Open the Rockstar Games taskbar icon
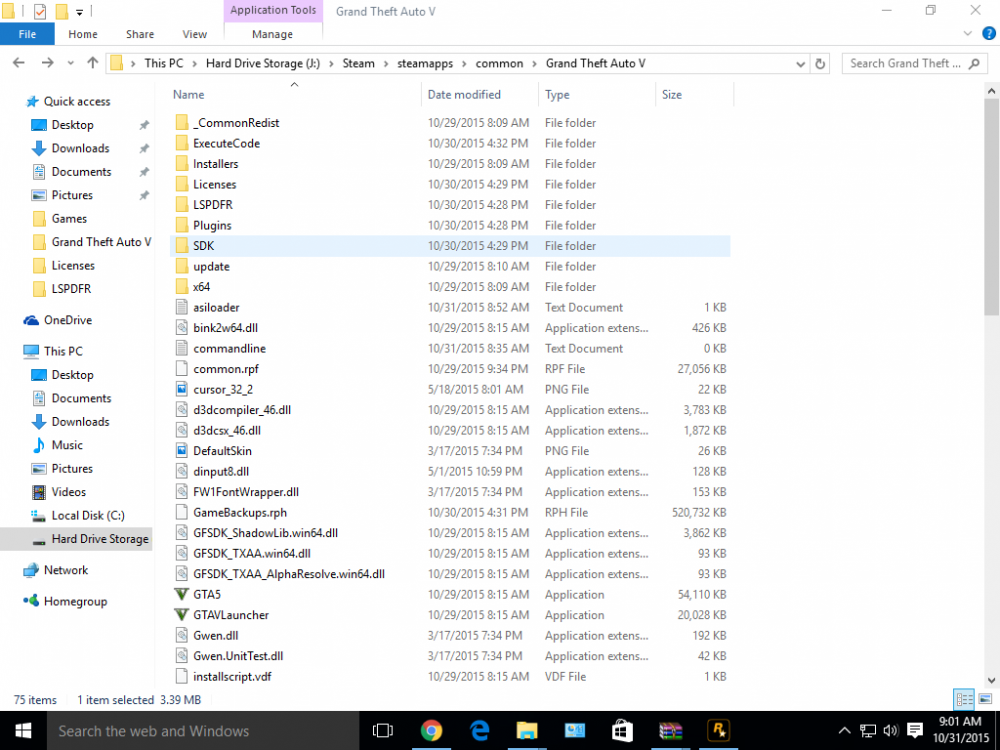 [x=718, y=730]
